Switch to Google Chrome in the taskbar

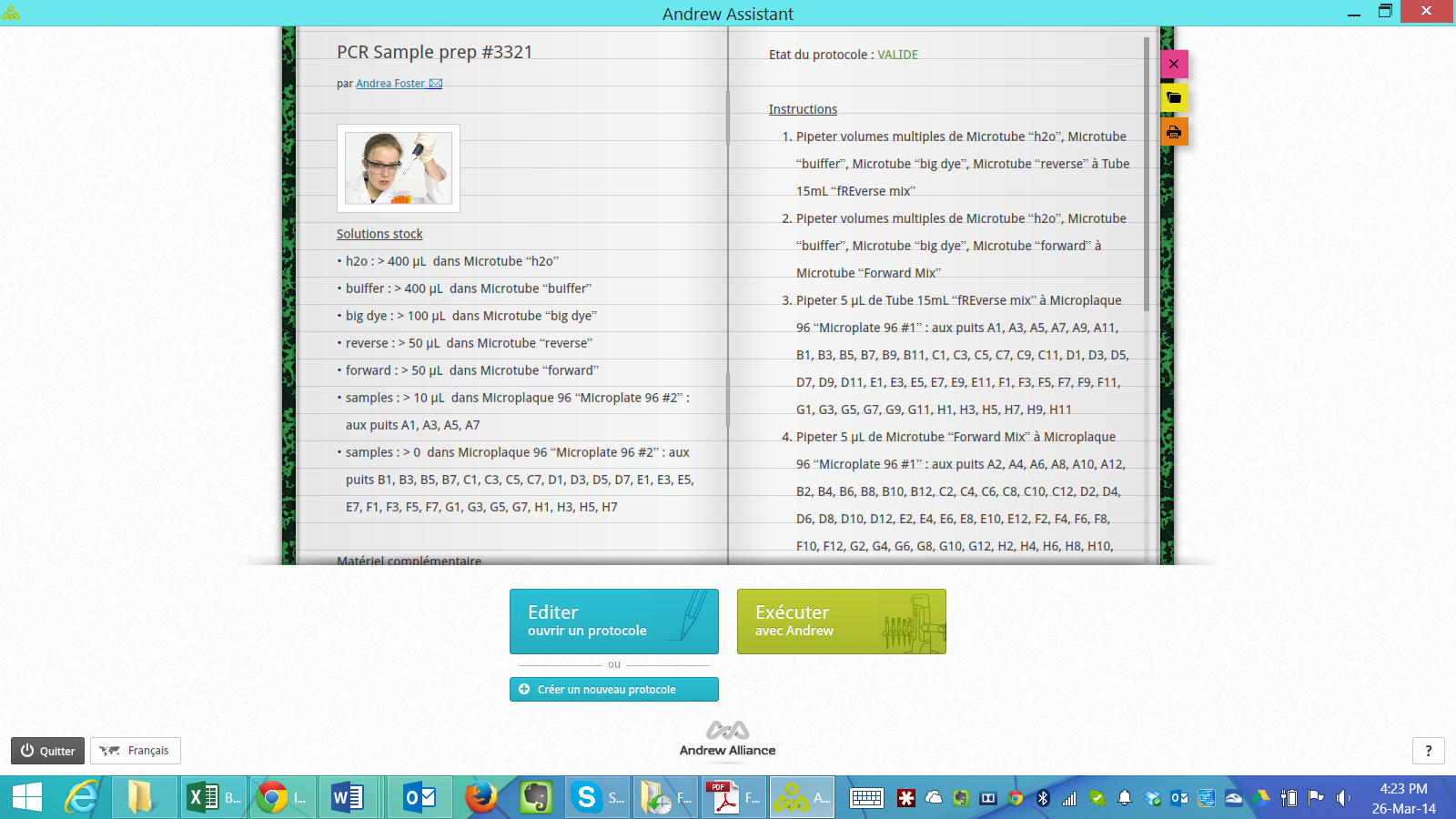(x=282, y=798)
